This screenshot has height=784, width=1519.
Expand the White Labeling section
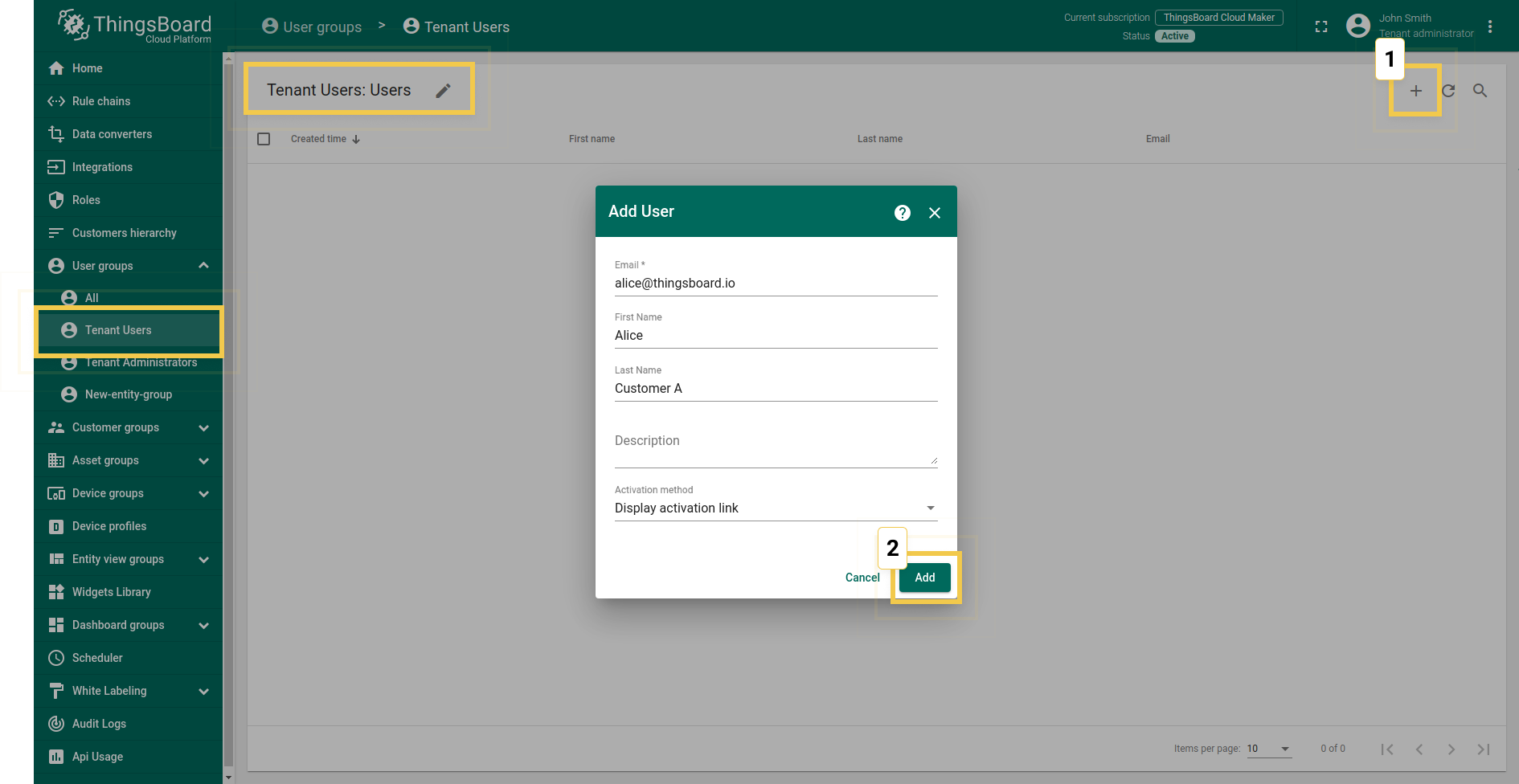click(204, 692)
